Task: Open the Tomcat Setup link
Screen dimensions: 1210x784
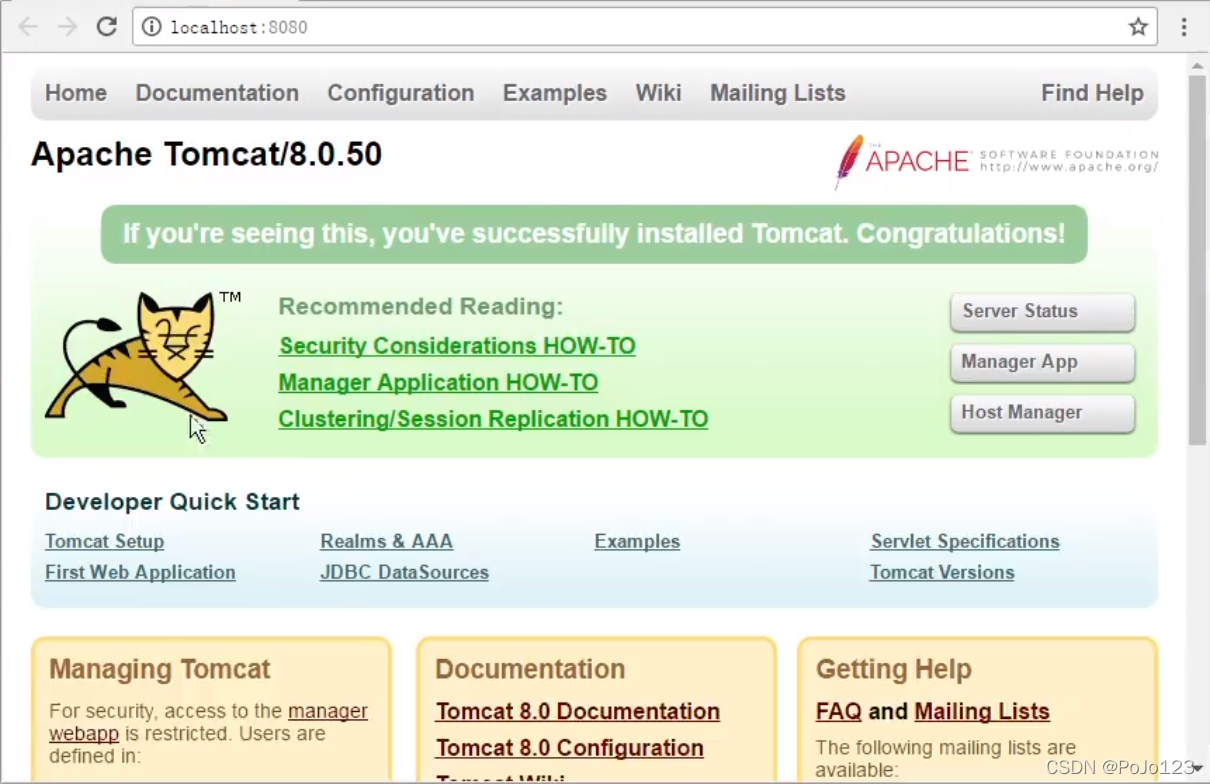Action: click(x=104, y=541)
